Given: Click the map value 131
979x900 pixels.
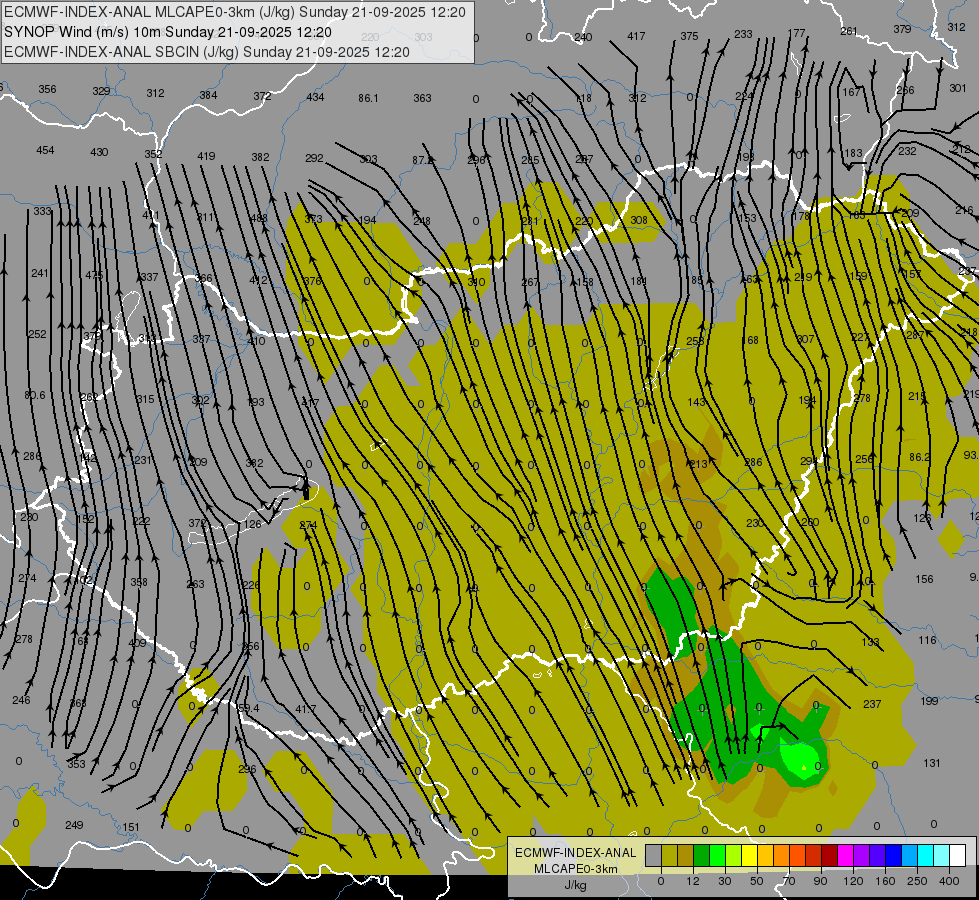Looking at the screenshot, I should 932,763.
